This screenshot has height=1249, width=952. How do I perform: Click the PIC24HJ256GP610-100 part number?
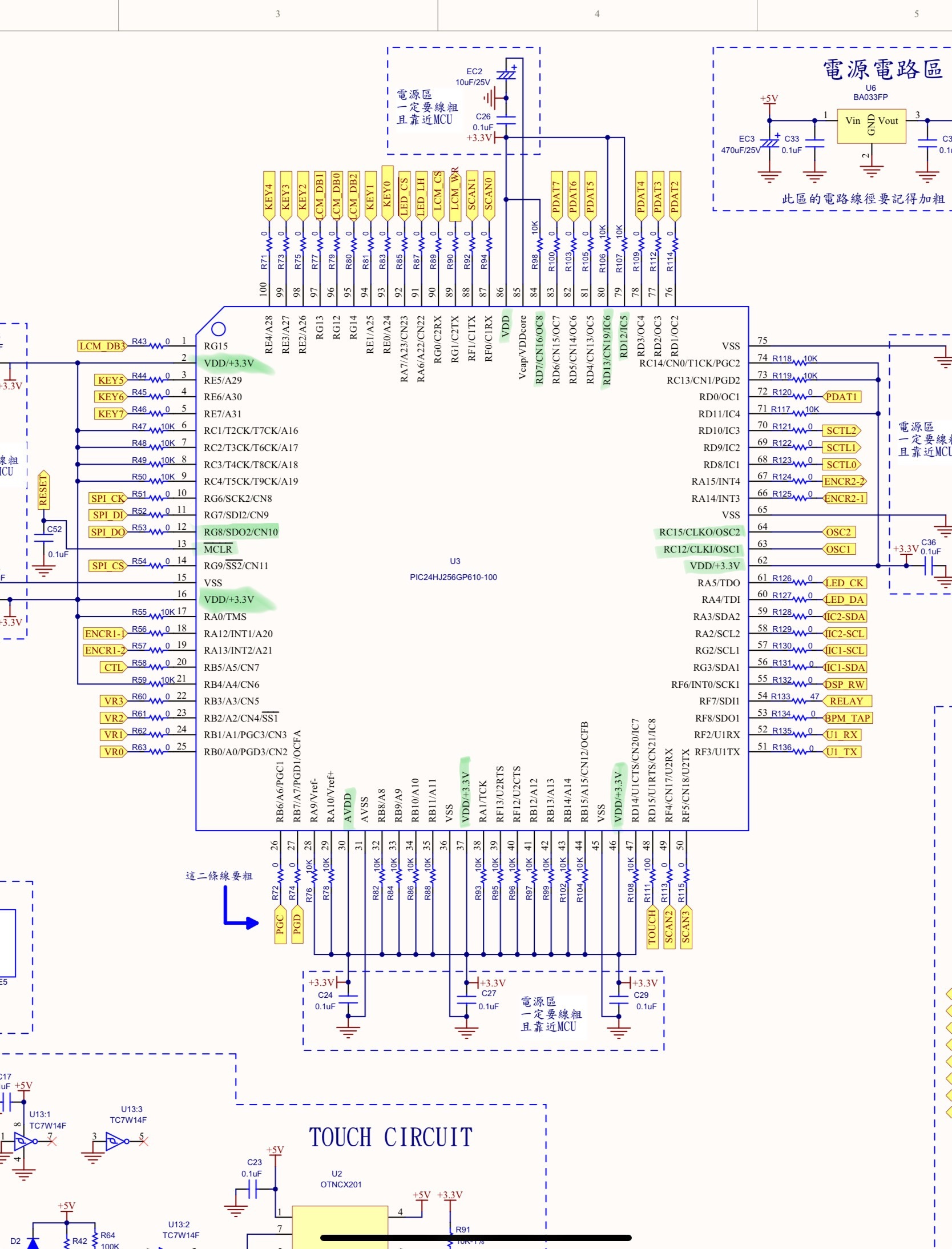(453, 577)
